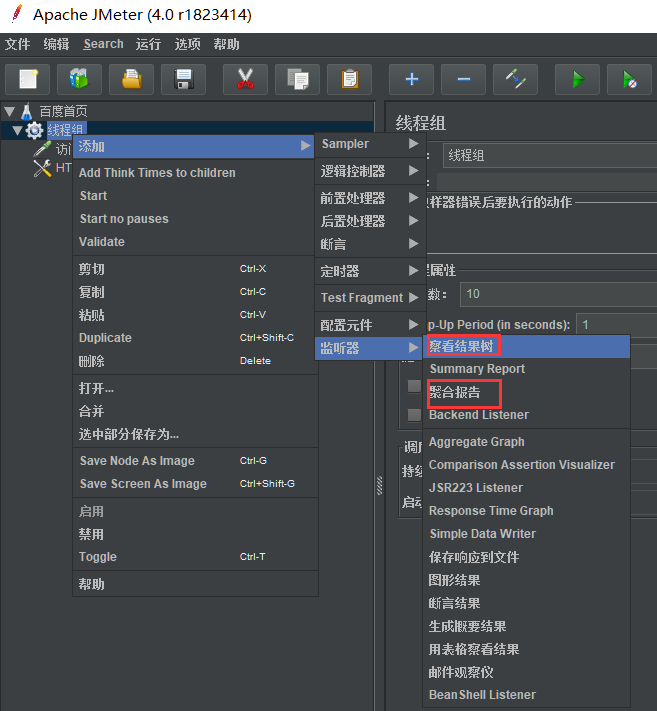Open the 文件 menu

pos(18,44)
